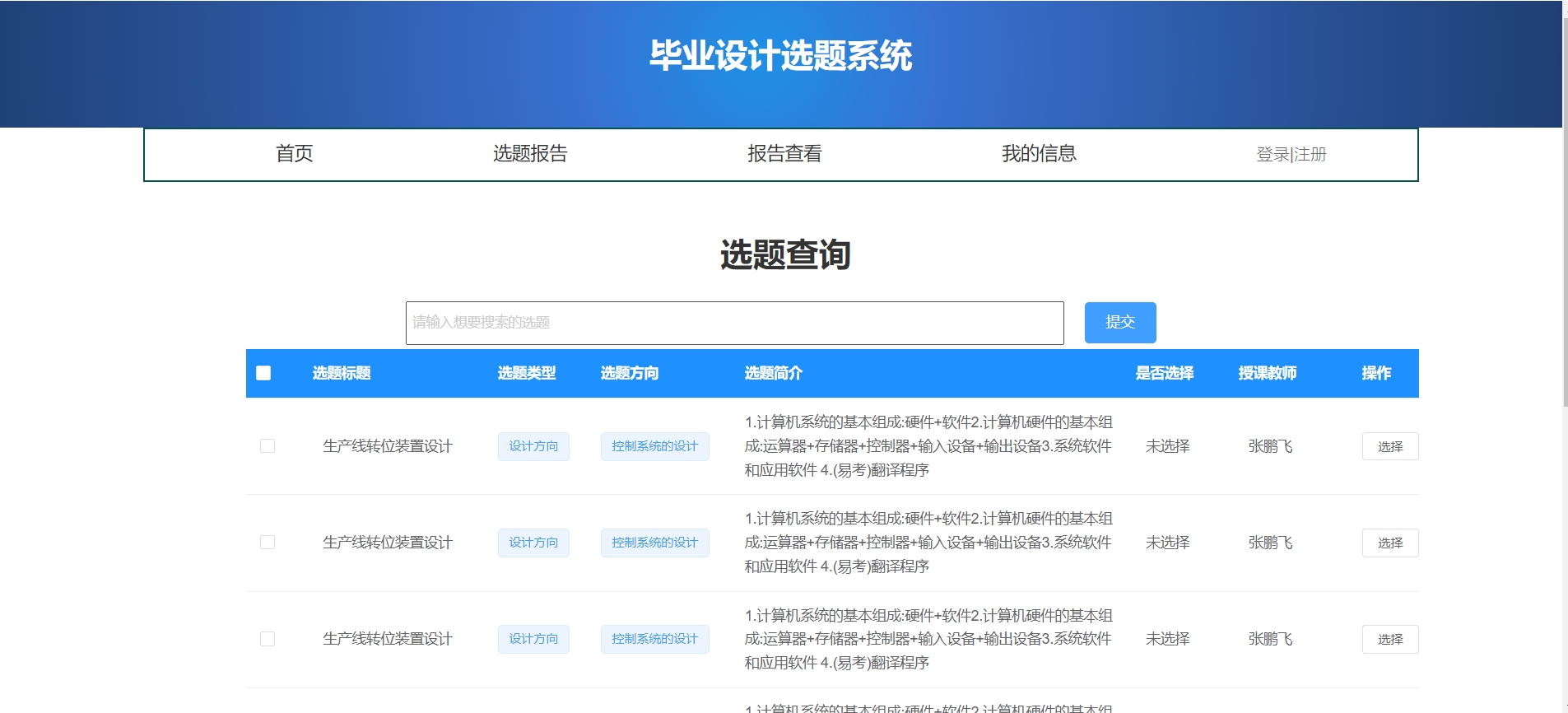Image resolution: width=1568 pixels, height=713 pixels.
Task: Check the first row's checkbox
Action: pyautogui.click(x=268, y=446)
